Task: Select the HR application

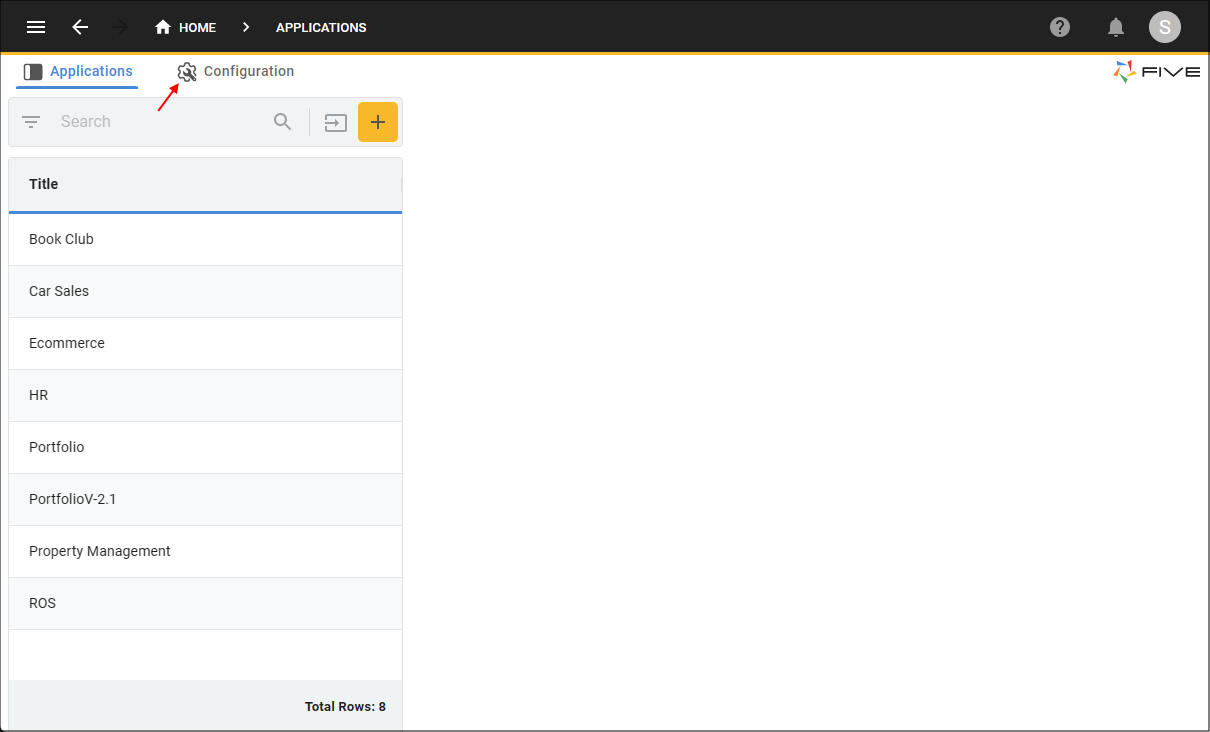Action: pos(205,395)
